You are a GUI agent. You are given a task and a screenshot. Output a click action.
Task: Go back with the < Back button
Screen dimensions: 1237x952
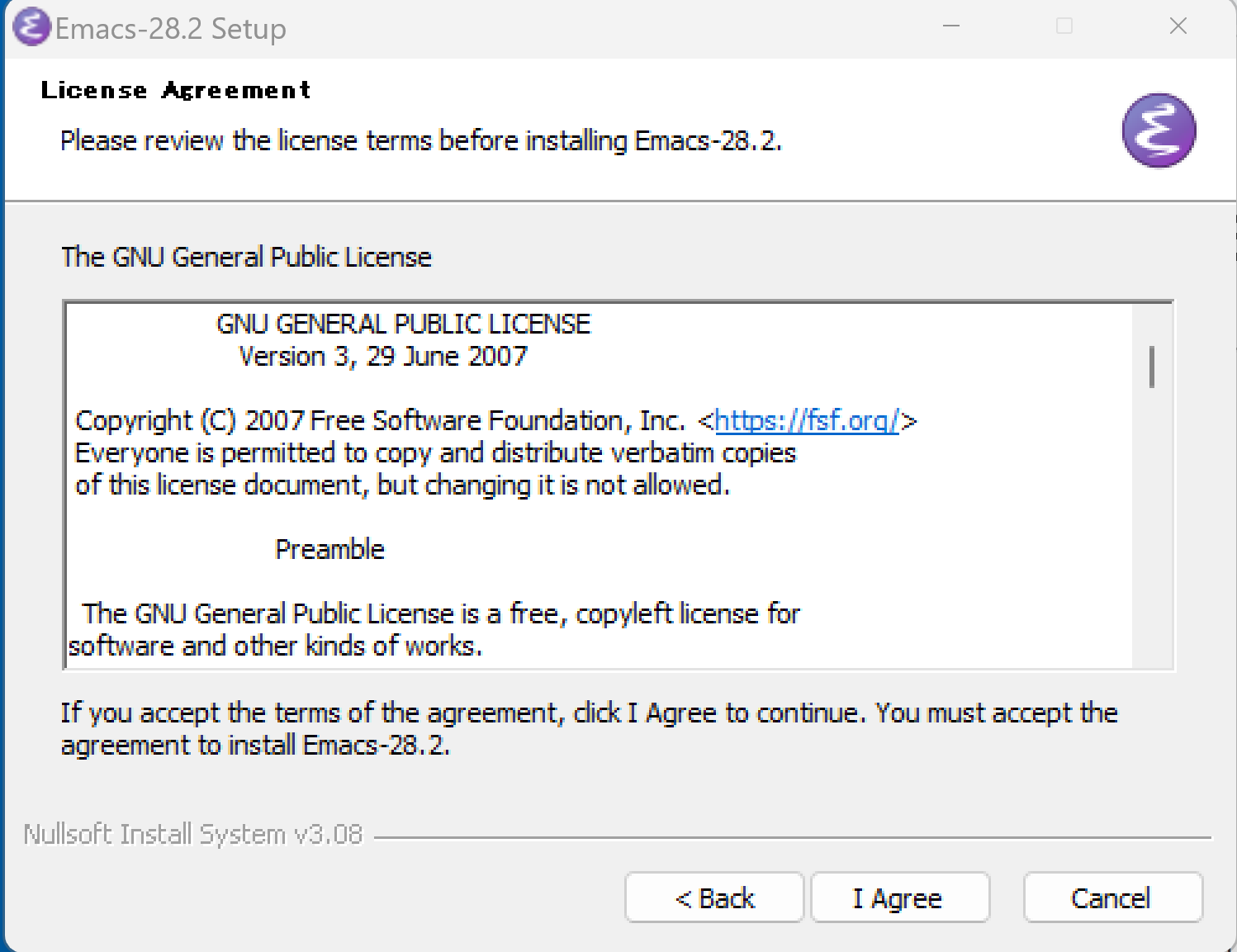pyautogui.click(x=714, y=898)
